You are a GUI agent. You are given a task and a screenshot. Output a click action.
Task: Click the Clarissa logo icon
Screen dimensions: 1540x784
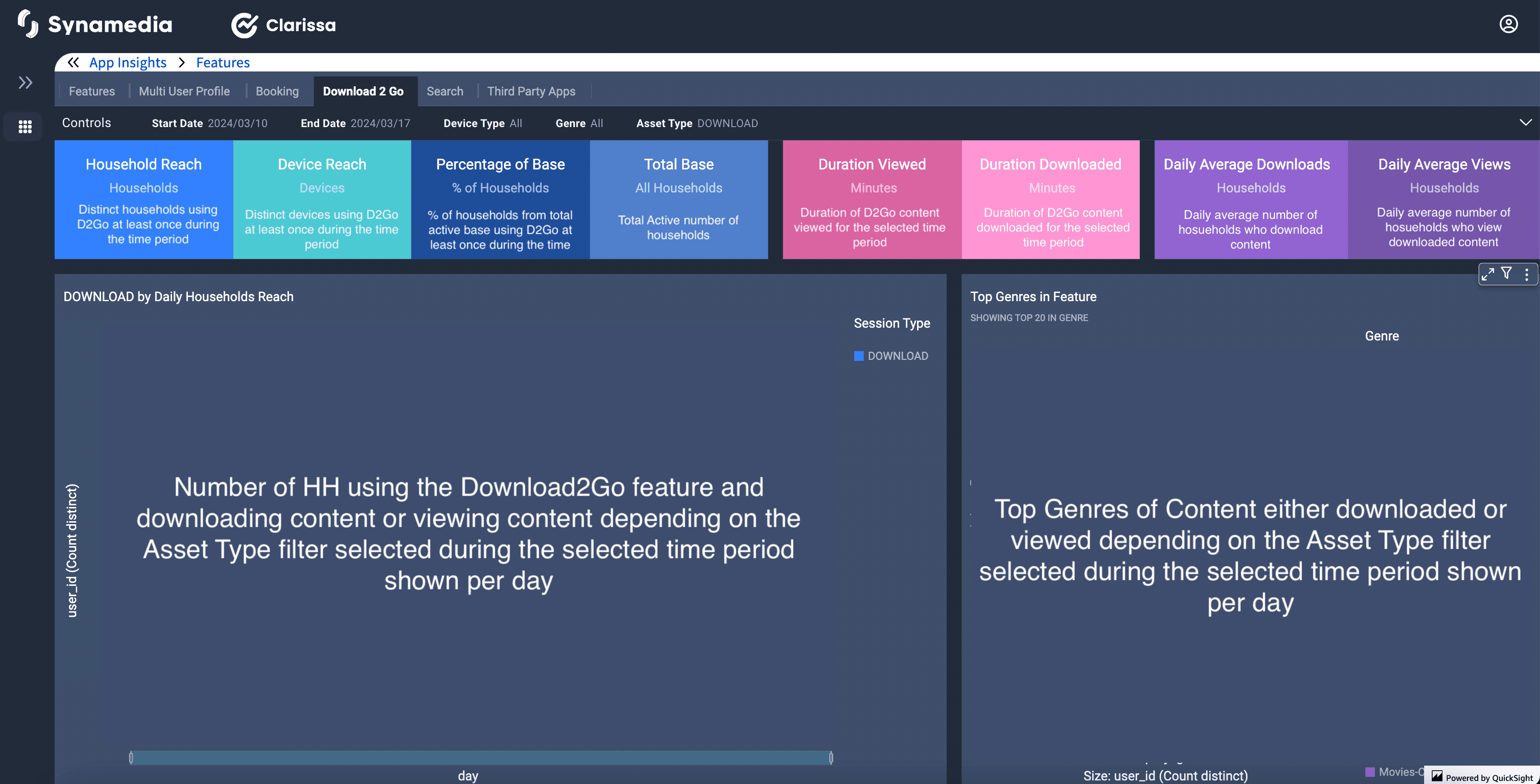pos(244,25)
